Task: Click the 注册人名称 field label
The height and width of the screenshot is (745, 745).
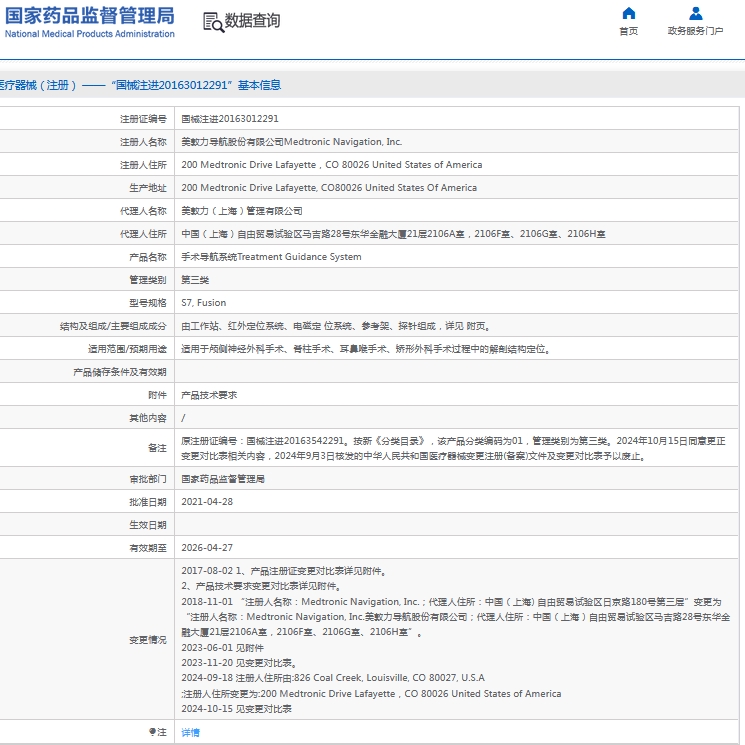Action: tap(143, 142)
